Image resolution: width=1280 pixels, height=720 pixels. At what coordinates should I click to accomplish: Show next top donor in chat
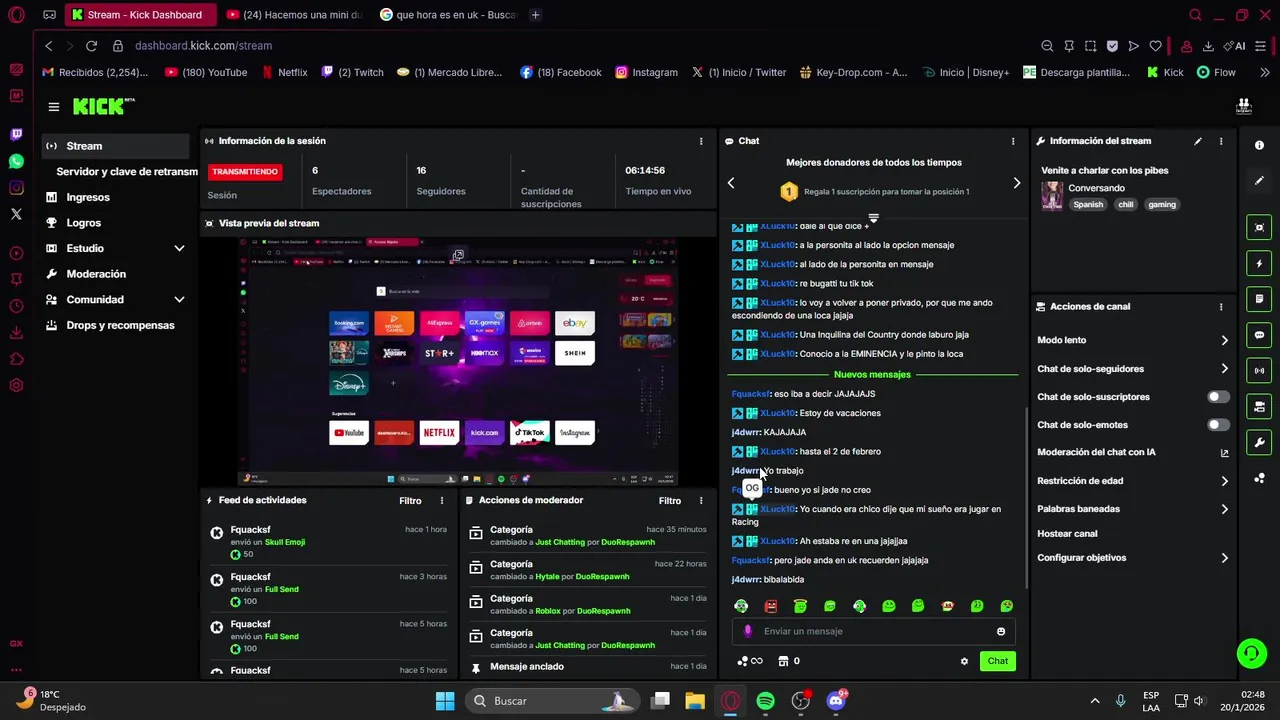click(x=1017, y=183)
